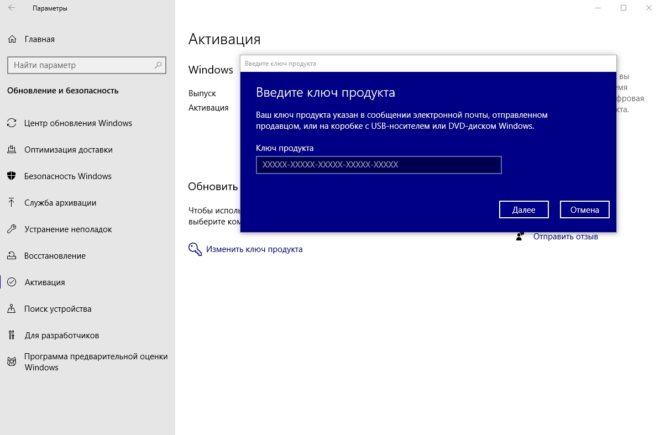
Task: Select Оптимизация доставки in sidebar
Action: (68, 149)
